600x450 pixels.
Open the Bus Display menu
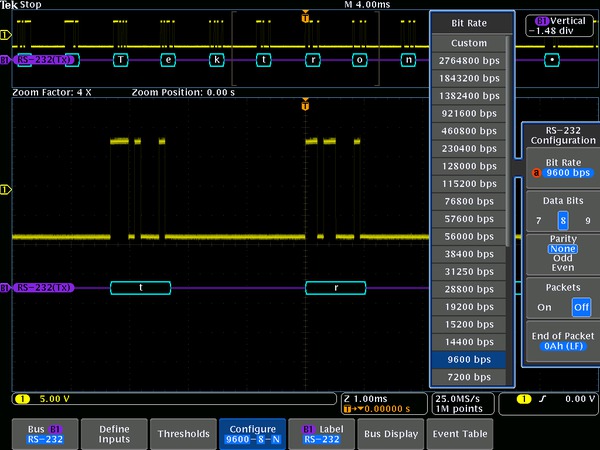click(x=390, y=434)
